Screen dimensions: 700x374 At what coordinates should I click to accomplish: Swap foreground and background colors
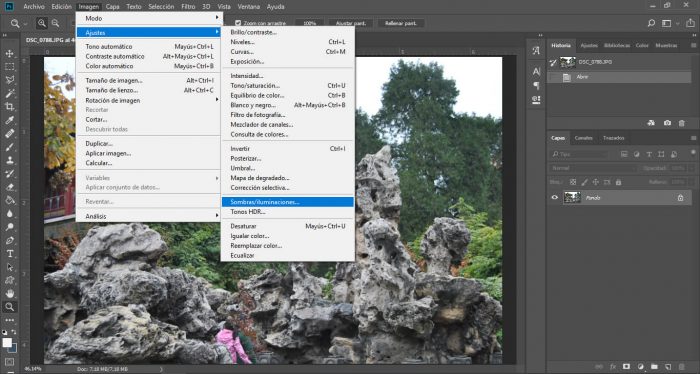(14, 332)
